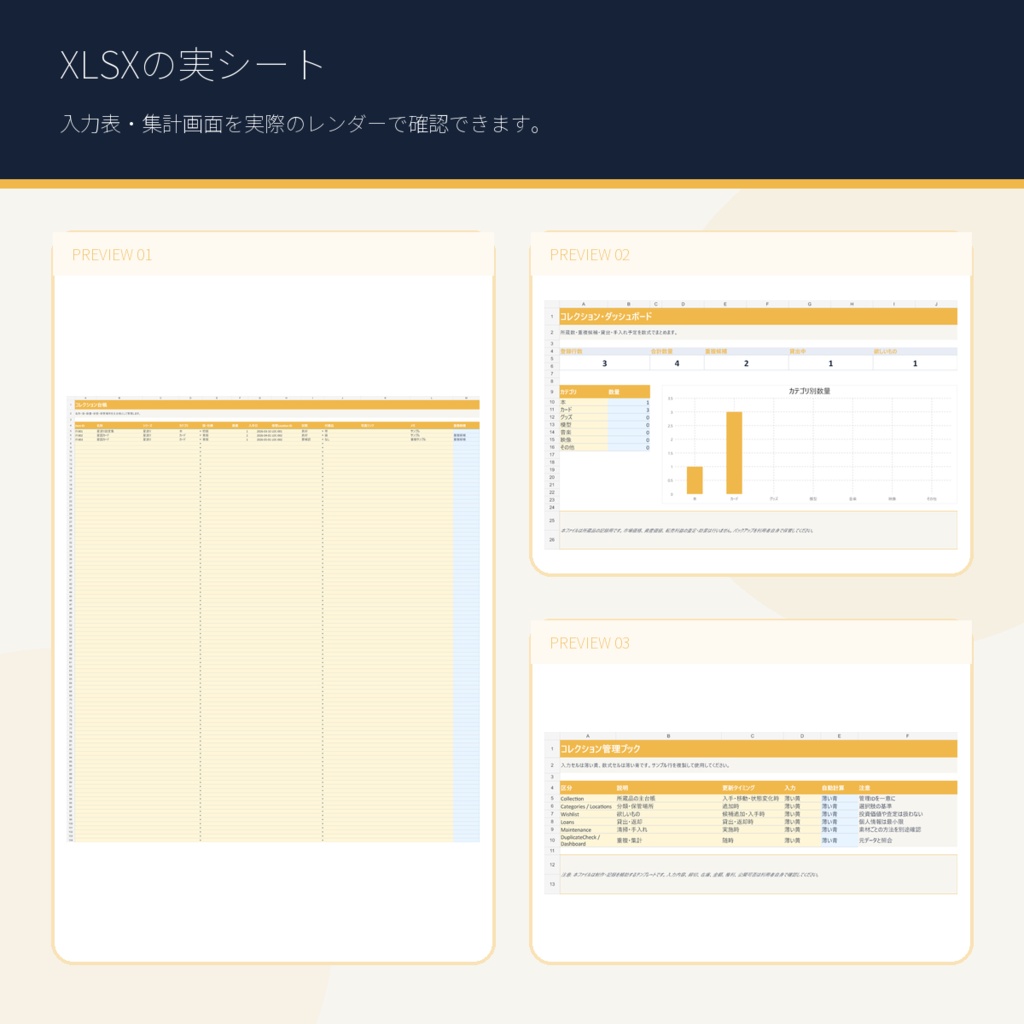This screenshot has width=1024, height=1024.
Task: Open the PREVIEW 03 コレクション管理ブック sheet thumbnail
Action: pyautogui.click(x=751, y=813)
